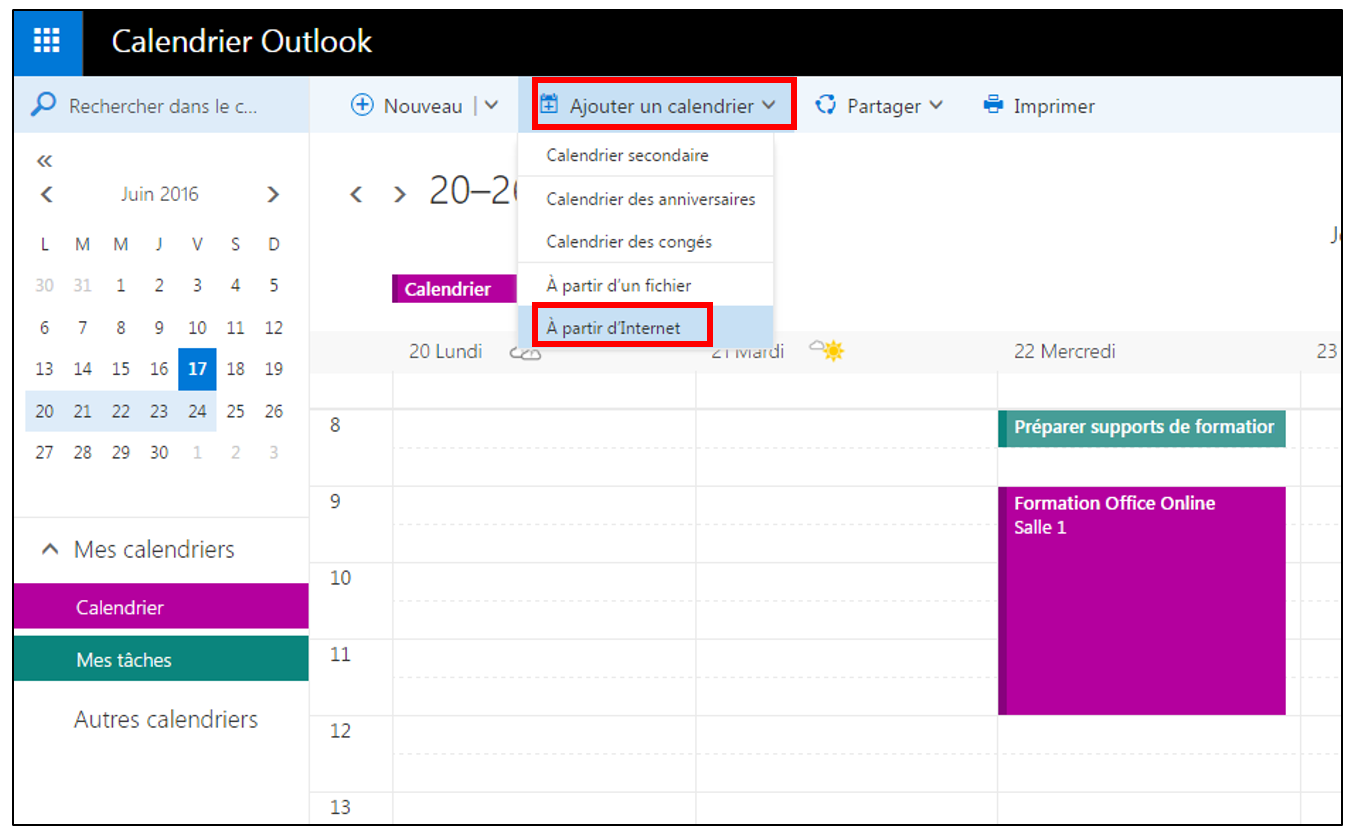Select date 17 in mini calendar
The width and height of the screenshot is (1351, 835).
click(197, 369)
